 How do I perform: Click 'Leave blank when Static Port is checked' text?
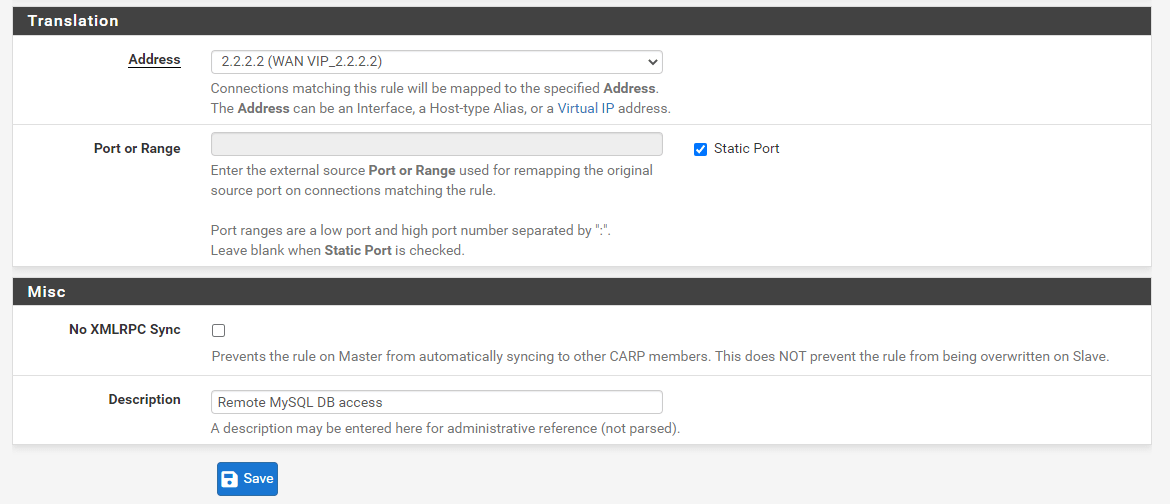click(338, 250)
